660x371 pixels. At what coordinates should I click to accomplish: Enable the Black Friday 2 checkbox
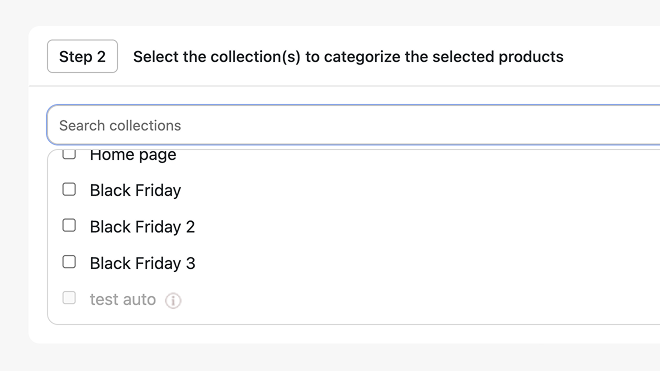(69, 226)
